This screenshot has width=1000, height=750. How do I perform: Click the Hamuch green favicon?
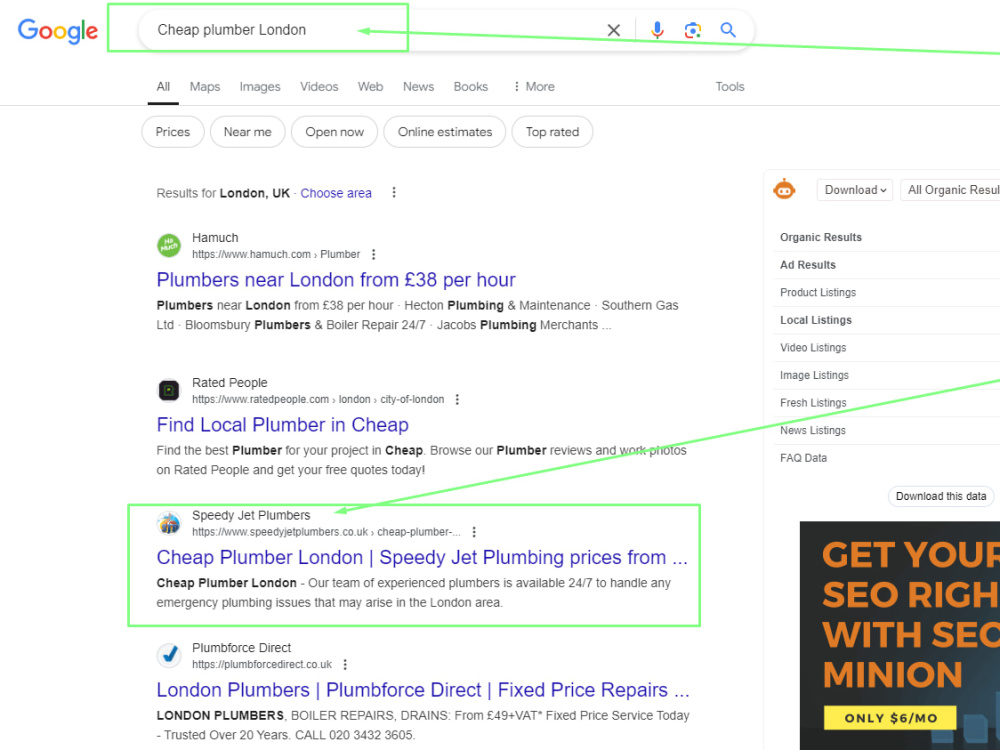(169, 246)
